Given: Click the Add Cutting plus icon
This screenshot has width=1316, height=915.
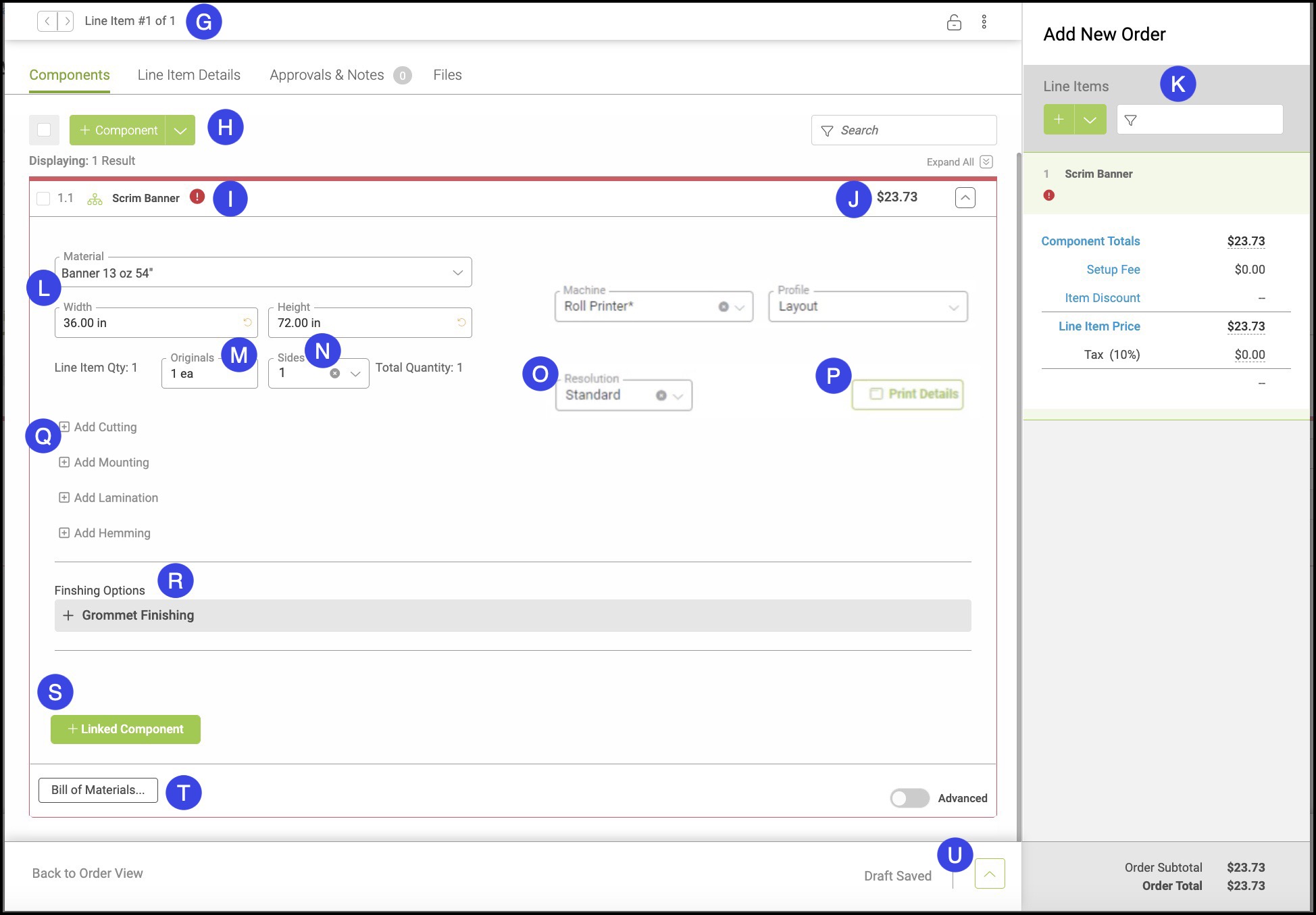Looking at the screenshot, I should [x=64, y=427].
